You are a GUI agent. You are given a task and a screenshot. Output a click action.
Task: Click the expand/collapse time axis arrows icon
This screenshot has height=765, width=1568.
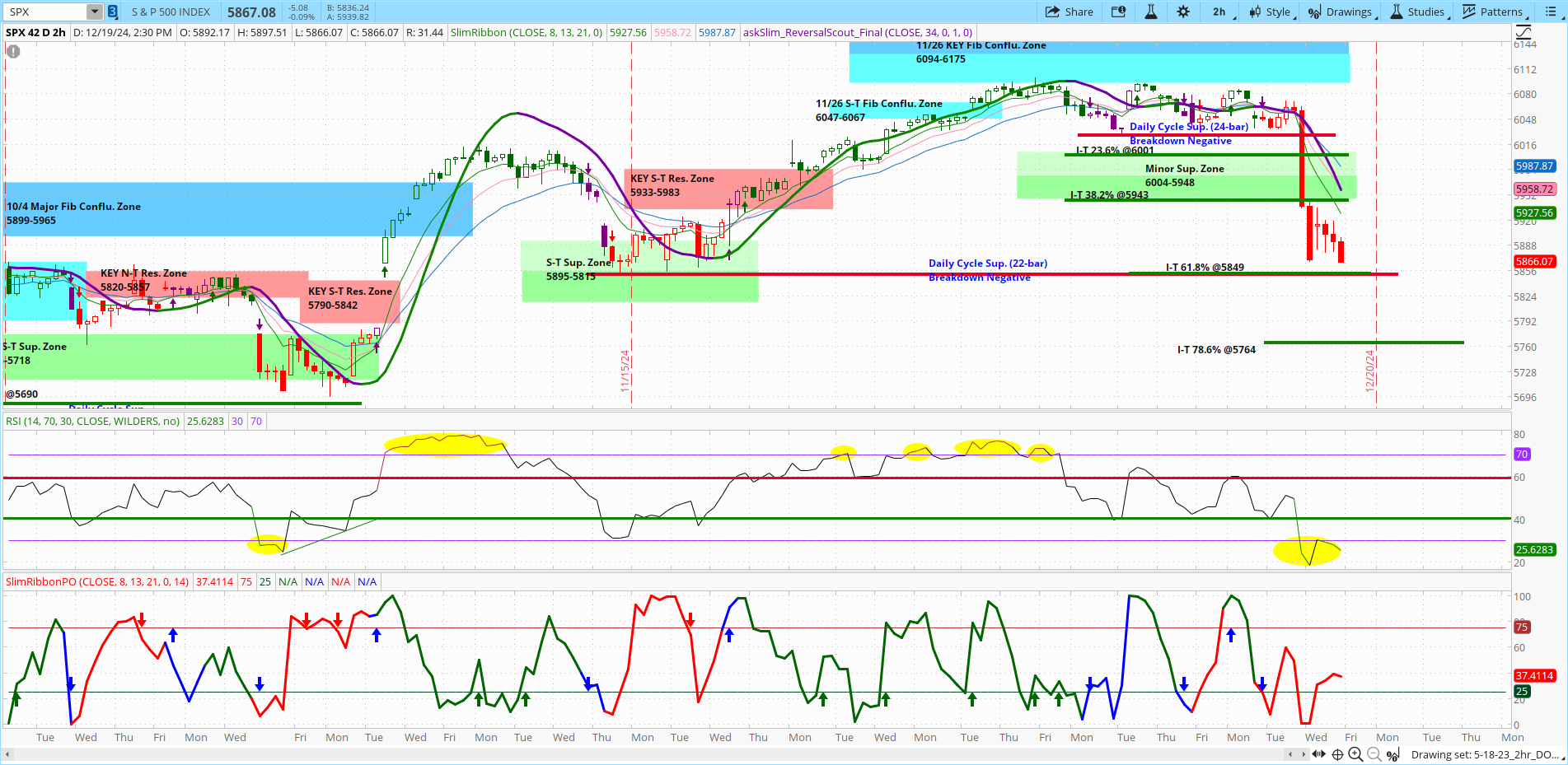[1318, 754]
